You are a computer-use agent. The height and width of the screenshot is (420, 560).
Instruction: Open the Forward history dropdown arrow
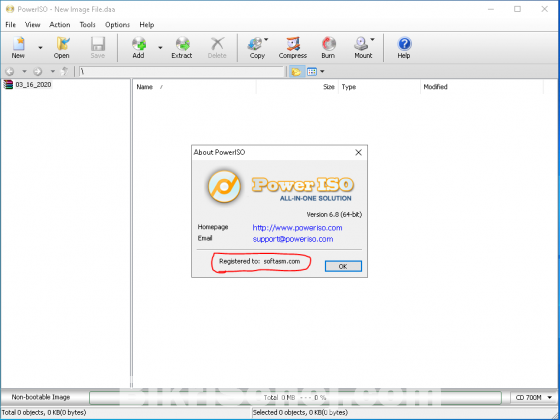(x=52, y=71)
